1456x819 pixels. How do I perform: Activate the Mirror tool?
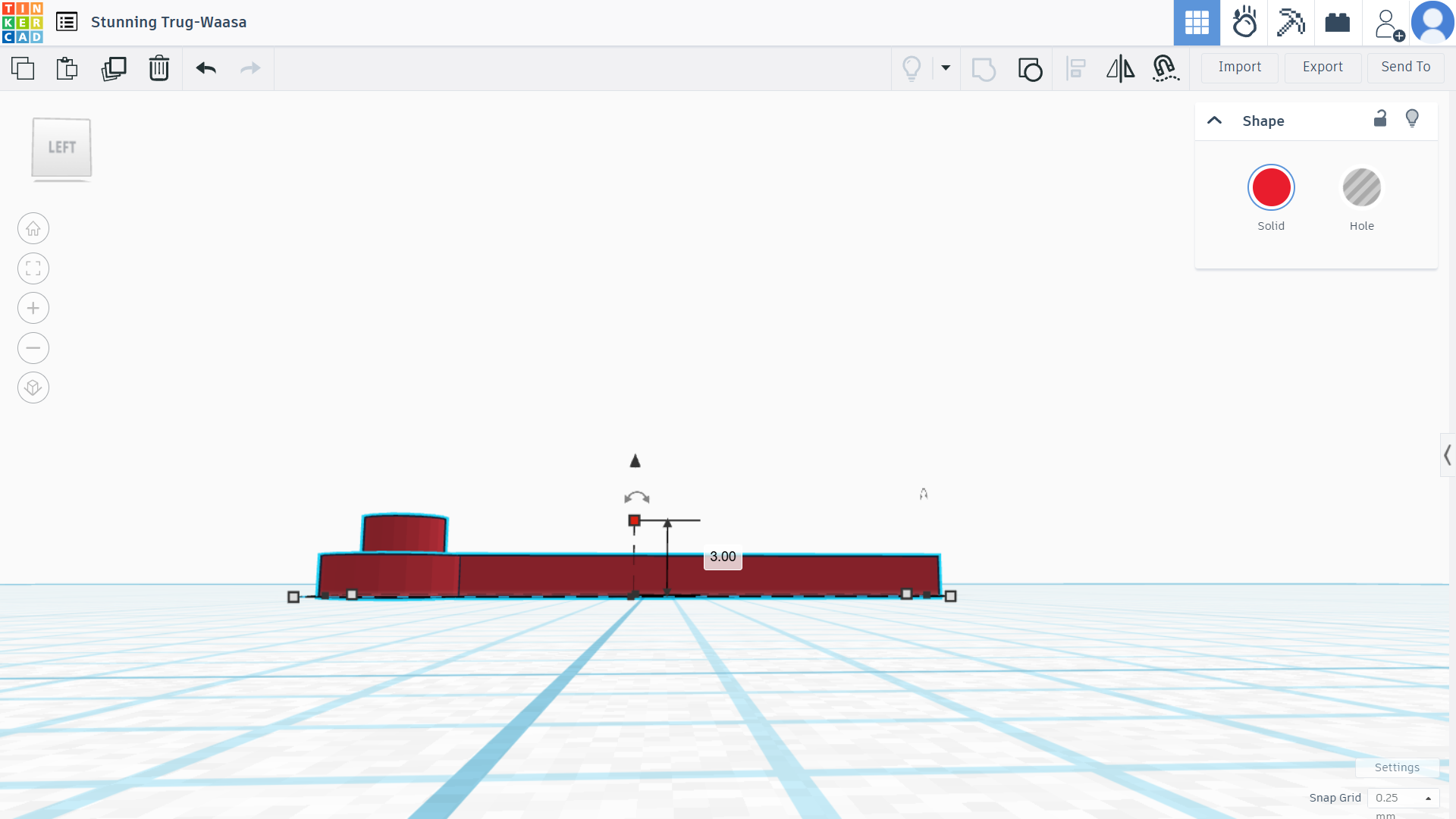1120,68
